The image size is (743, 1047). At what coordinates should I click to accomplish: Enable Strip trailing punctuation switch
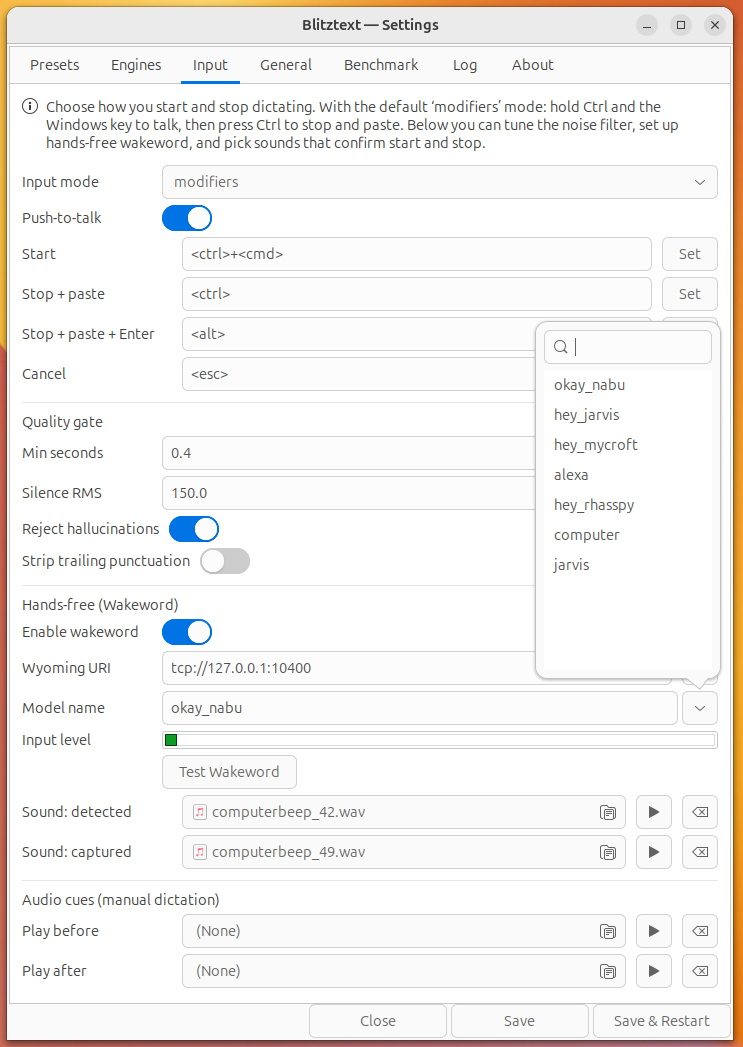click(225, 561)
